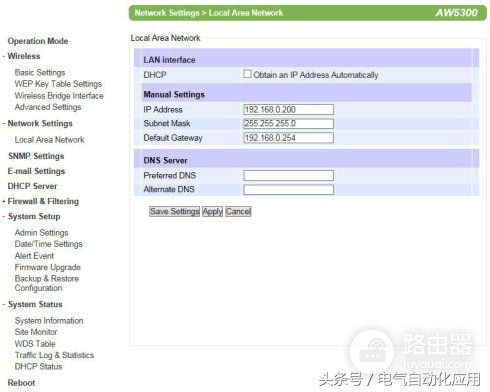
Task: Open E-mail Settings menu item
Action: [36, 171]
